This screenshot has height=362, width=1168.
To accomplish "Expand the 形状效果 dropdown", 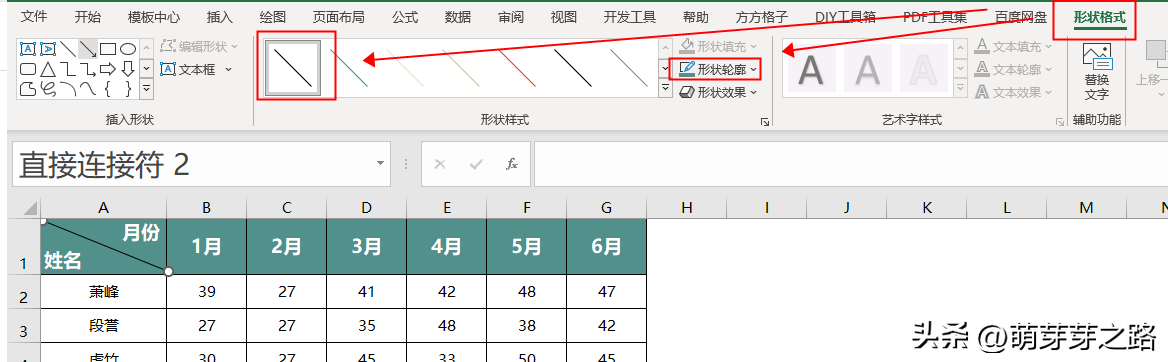I will [x=753, y=92].
